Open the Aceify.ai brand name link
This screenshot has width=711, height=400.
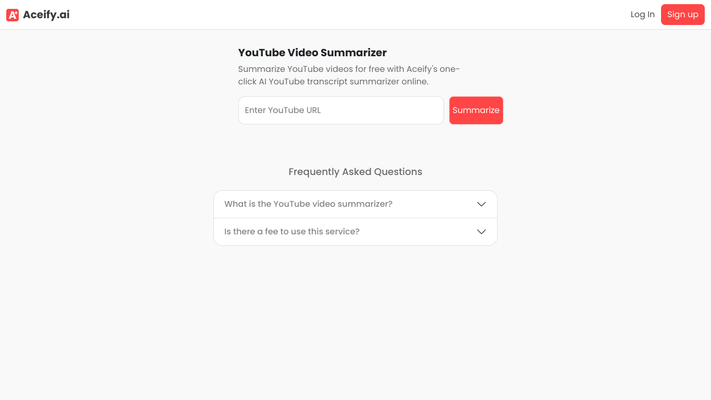(x=46, y=15)
